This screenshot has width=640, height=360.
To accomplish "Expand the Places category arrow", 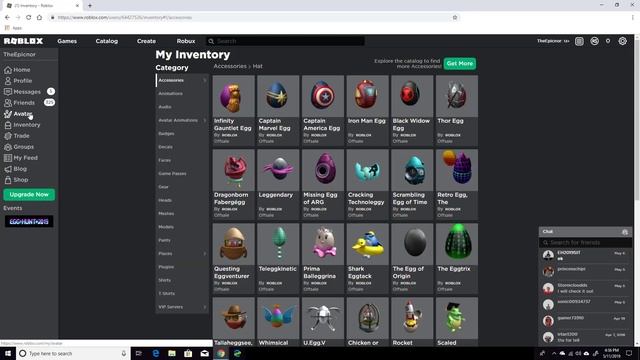I will 205,253.
